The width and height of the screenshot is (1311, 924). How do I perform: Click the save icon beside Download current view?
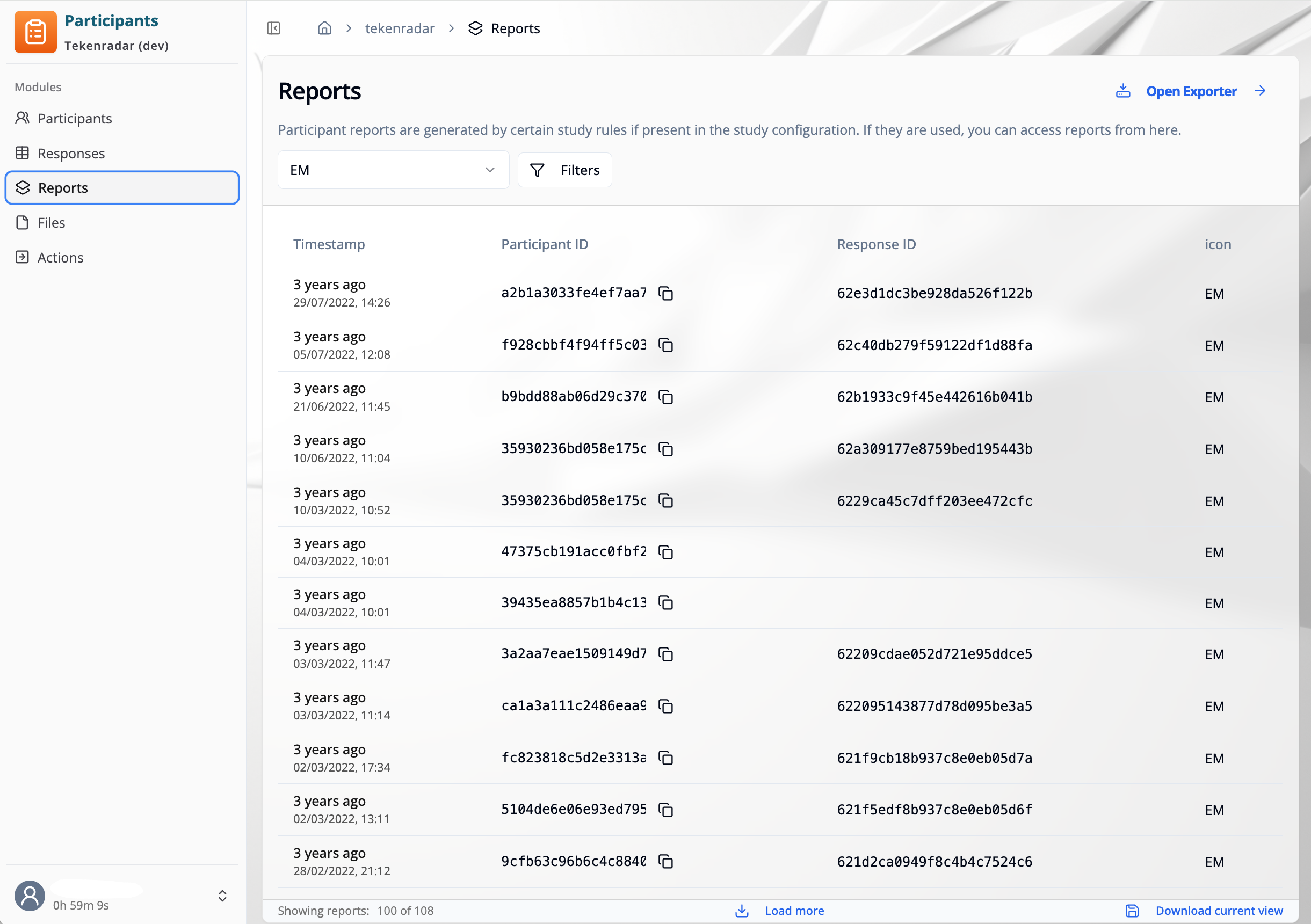[1132, 911]
